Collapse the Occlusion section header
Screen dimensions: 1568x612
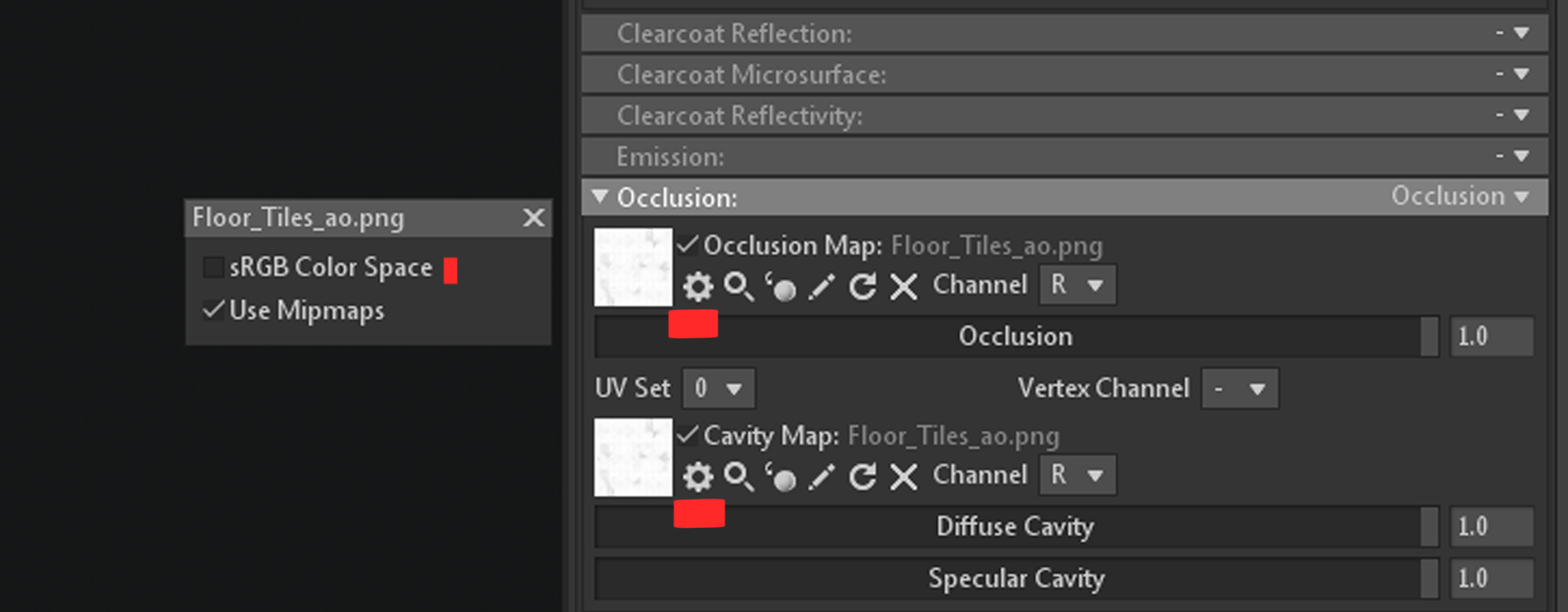(x=599, y=197)
